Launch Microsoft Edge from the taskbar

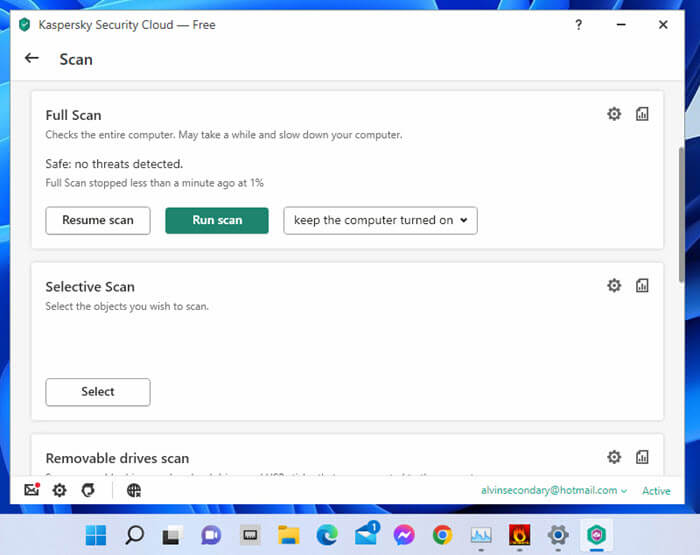[x=327, y=535]
